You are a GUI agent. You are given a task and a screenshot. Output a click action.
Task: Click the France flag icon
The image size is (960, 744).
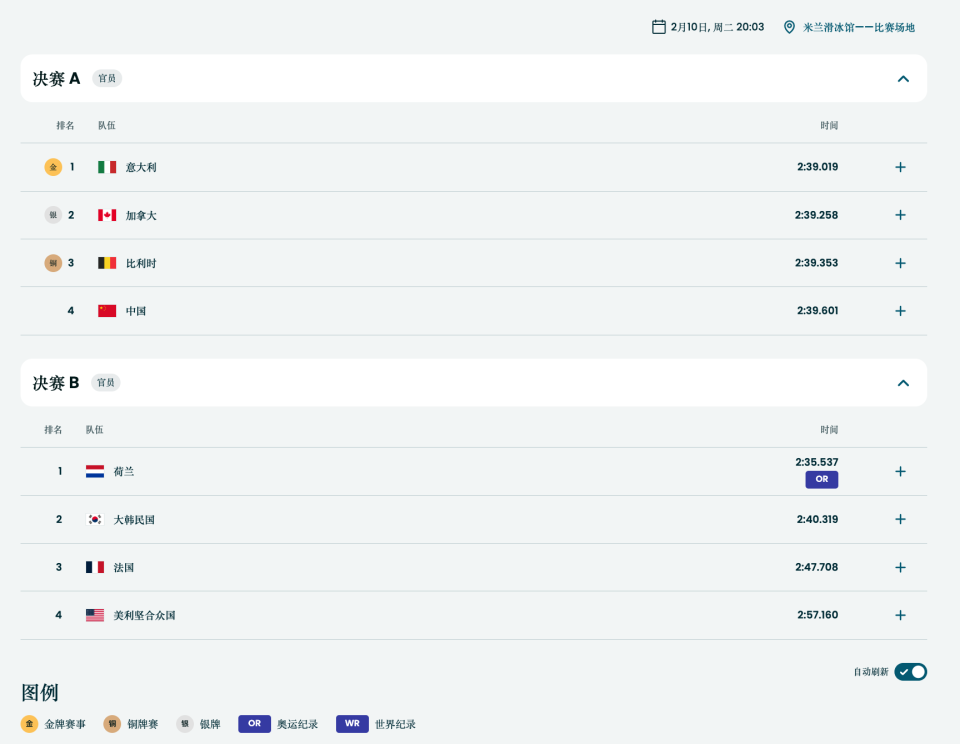coord(95,567)
